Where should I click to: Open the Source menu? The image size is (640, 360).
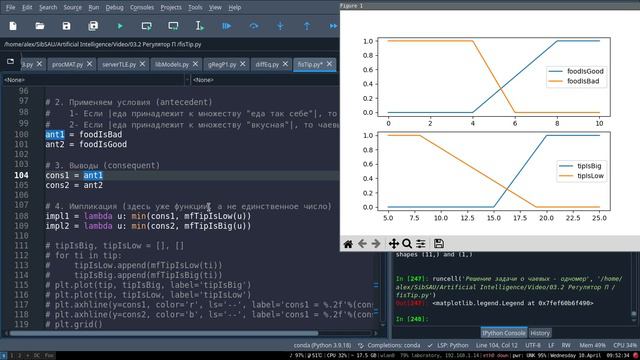(73, 7)
